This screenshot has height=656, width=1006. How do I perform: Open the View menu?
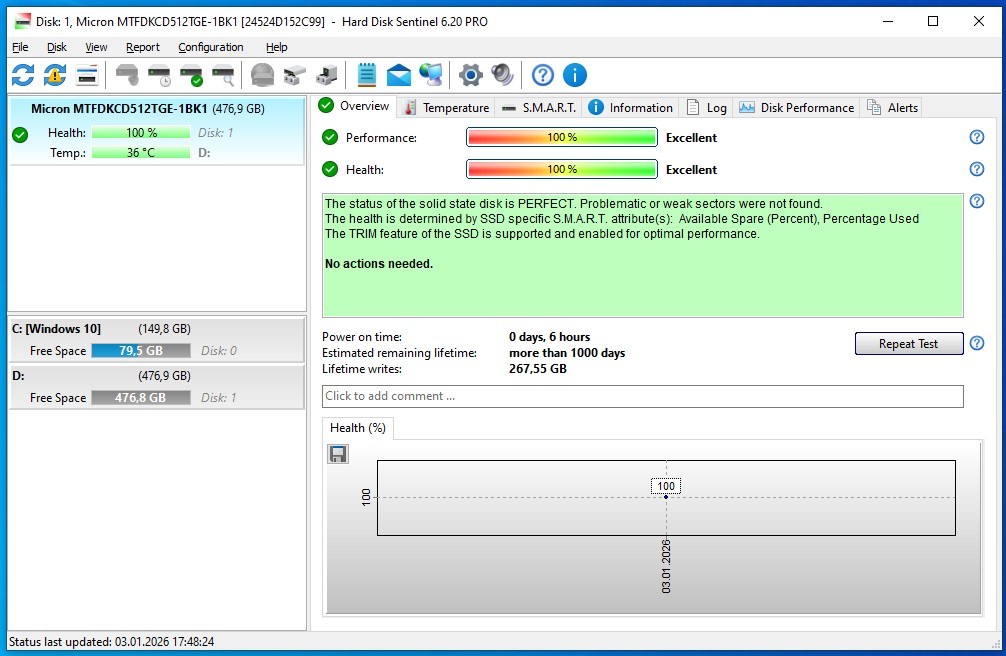96,47
